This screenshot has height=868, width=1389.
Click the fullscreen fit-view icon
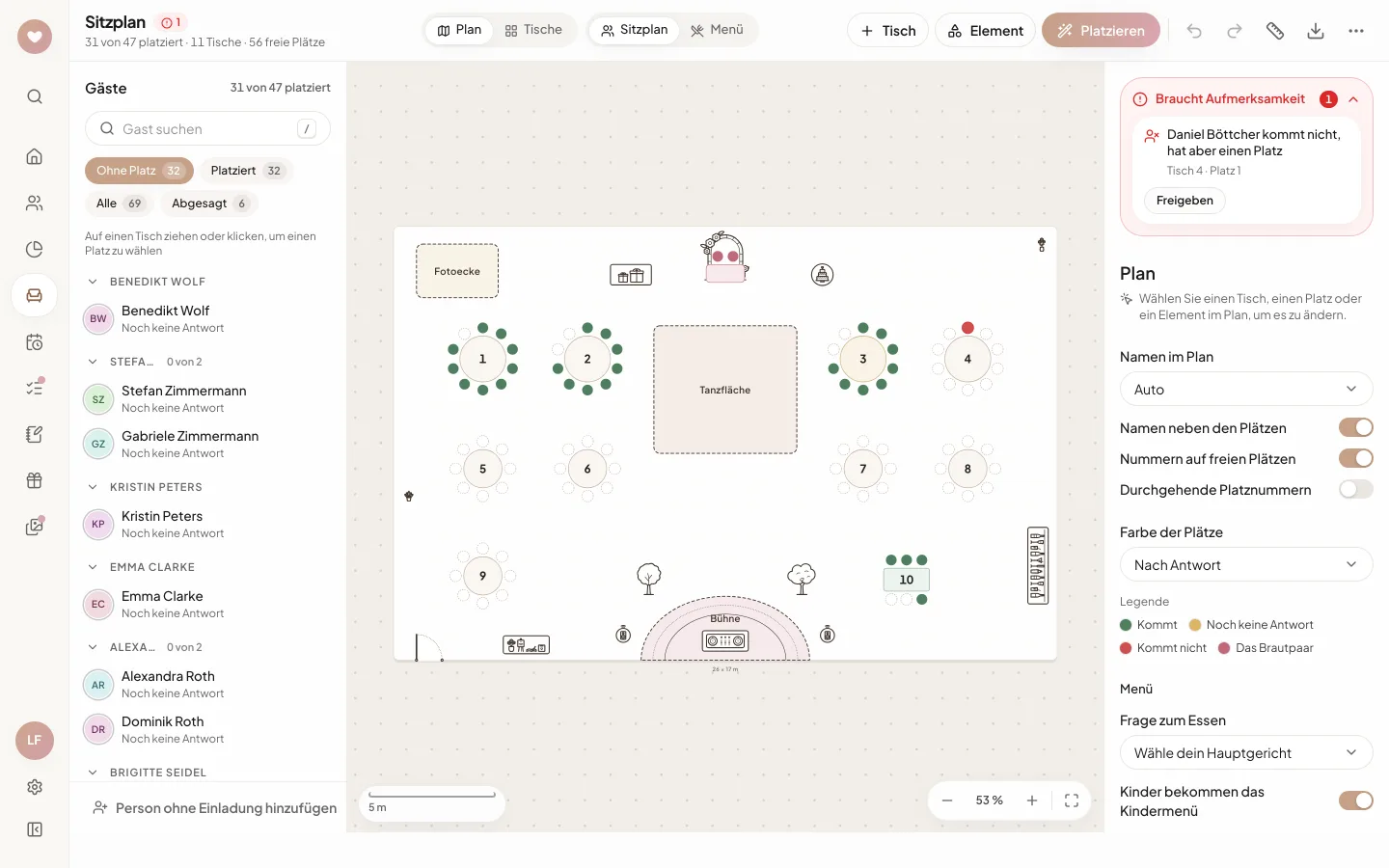point(1072,800)
